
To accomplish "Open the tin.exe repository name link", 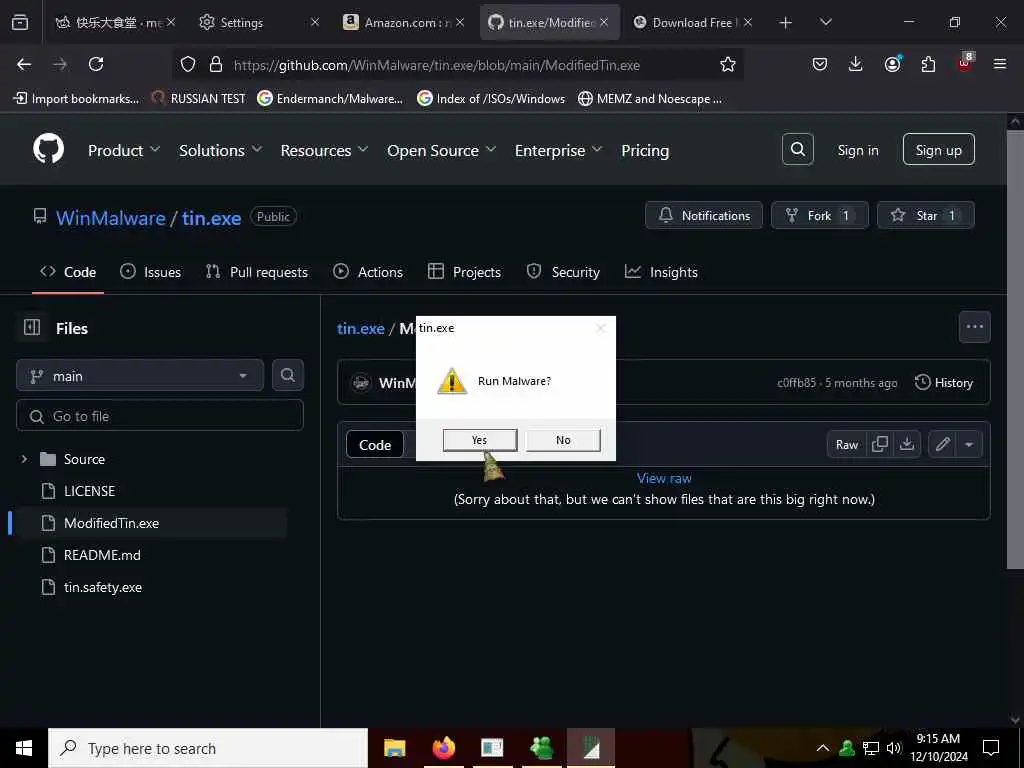I will click(211, 217).
